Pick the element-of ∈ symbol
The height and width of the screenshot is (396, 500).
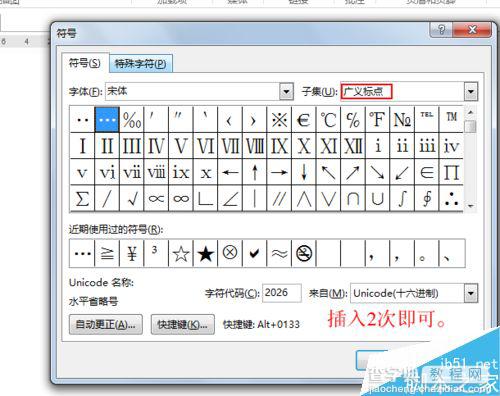[x=427, y=172]
